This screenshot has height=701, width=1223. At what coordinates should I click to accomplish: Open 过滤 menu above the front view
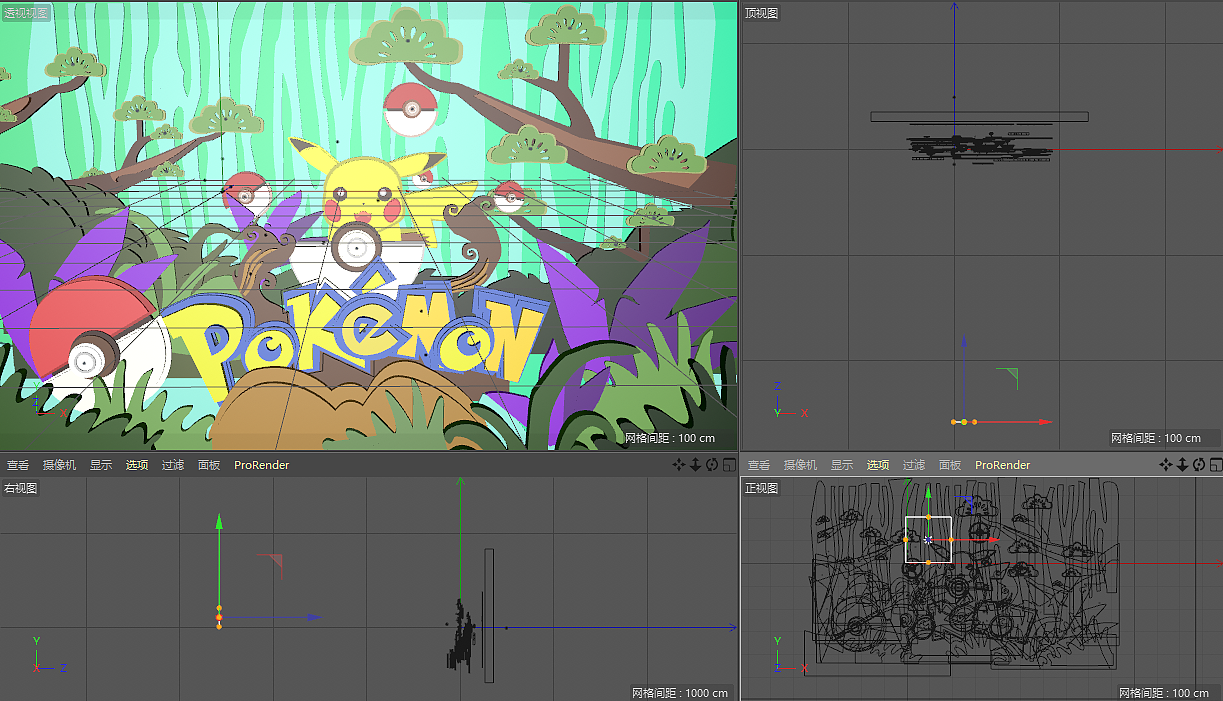[914, 465]
